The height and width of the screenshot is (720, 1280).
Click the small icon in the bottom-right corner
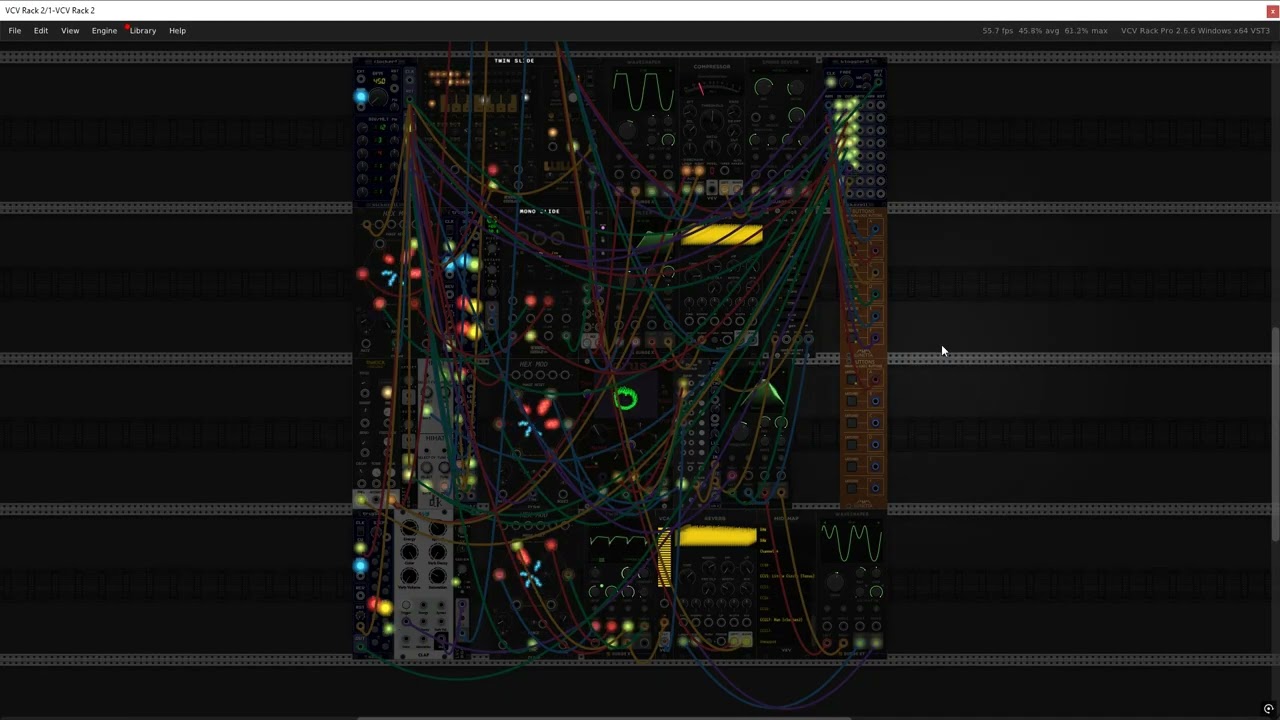tap(1268, 709)
